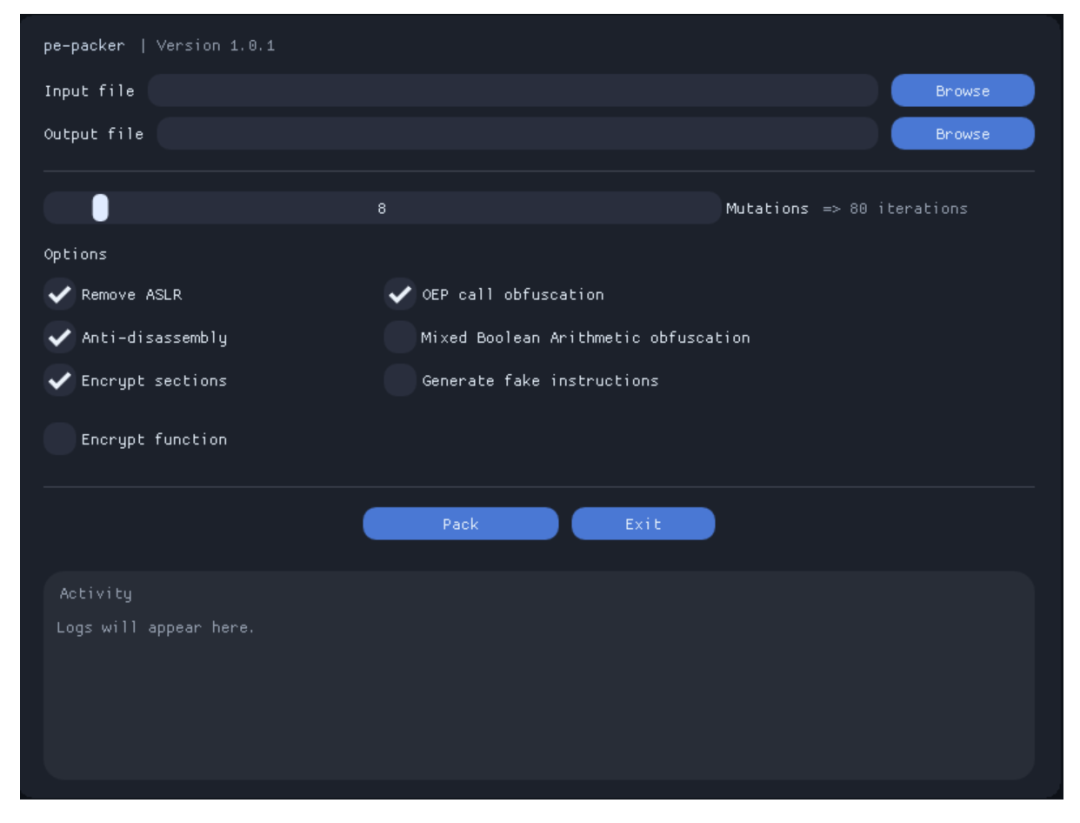1080x823 pixels.
Task: Click the value 8 on the Mutations slider
Action: point(382,209)
